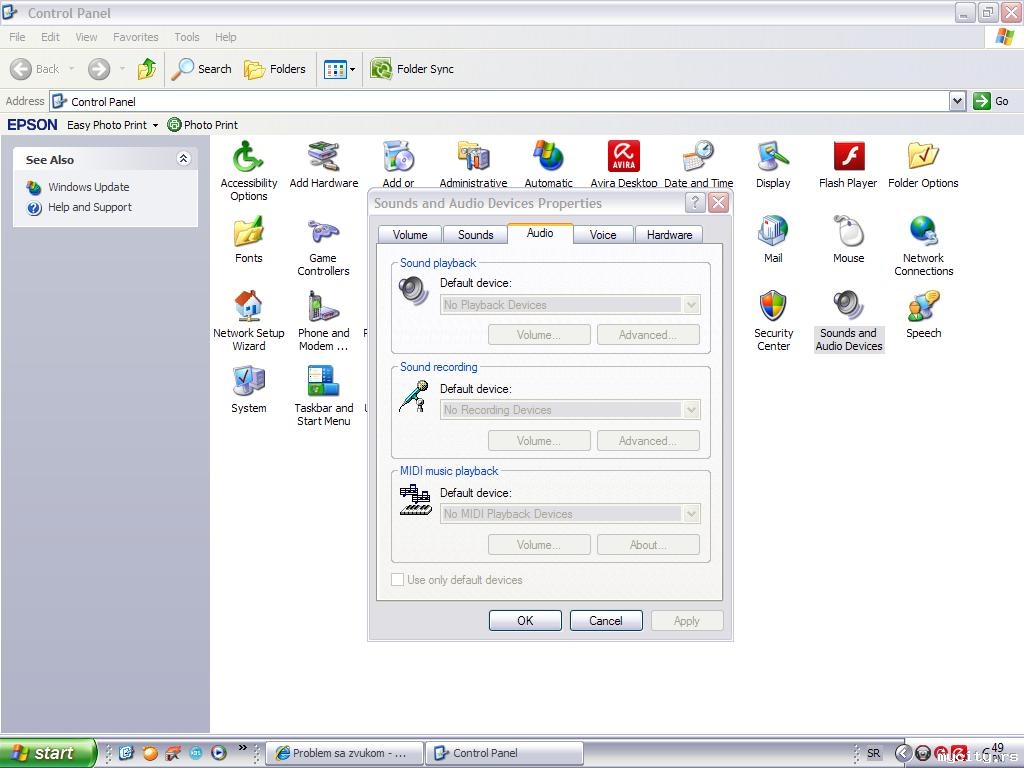
Task: Open Network Setup Wizard icon
Action: tap(248, 321)
